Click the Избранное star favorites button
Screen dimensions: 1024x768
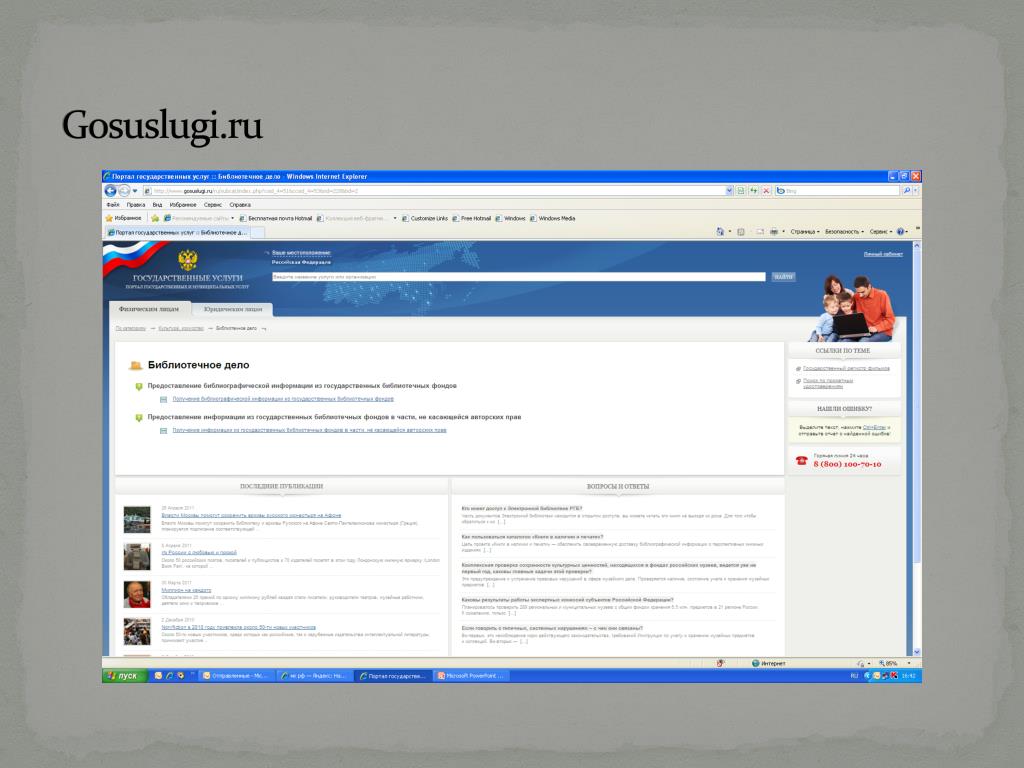[123, 218]
